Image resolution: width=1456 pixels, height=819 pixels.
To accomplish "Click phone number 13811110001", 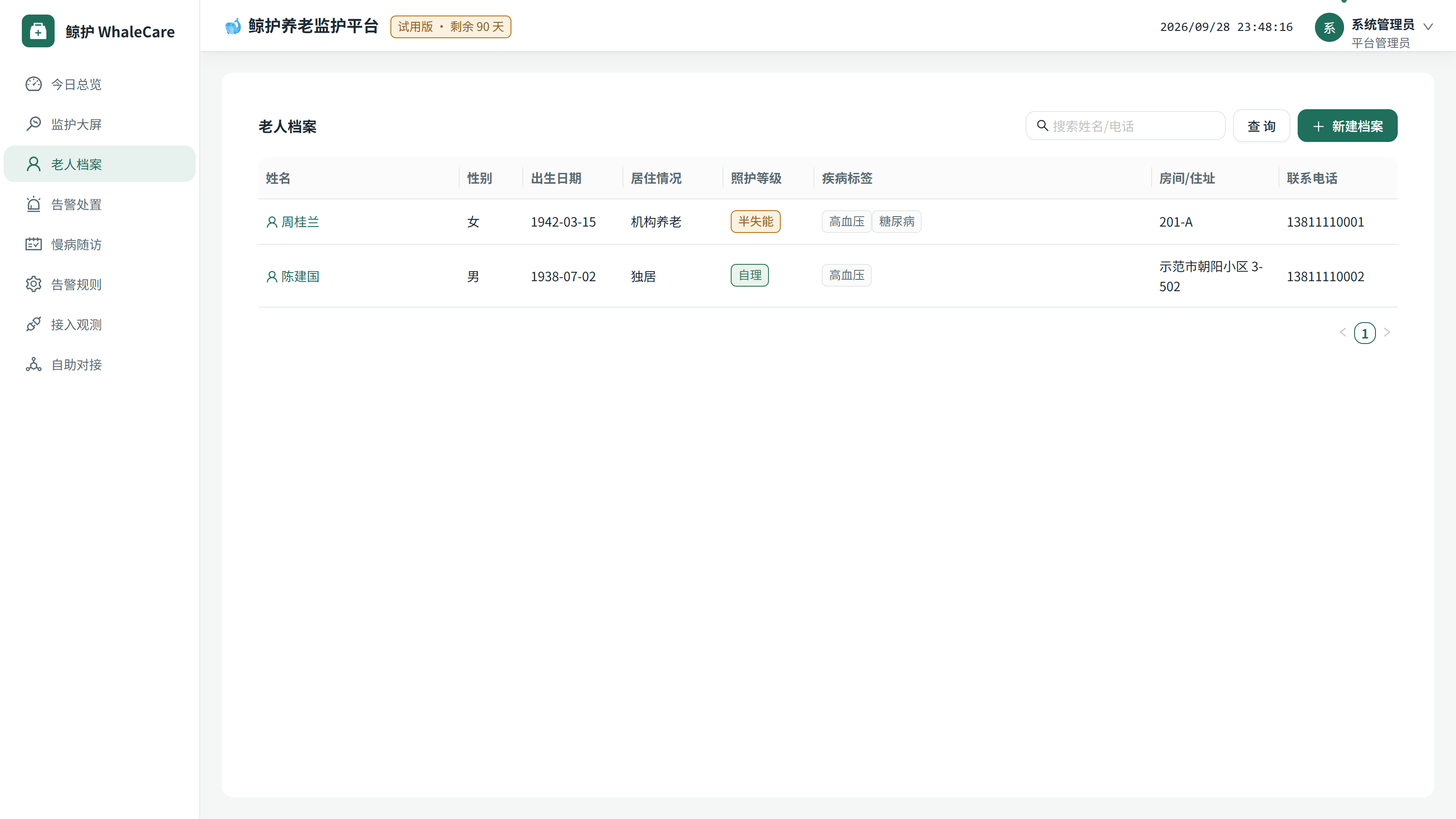I will click(x=1325, y=222).
